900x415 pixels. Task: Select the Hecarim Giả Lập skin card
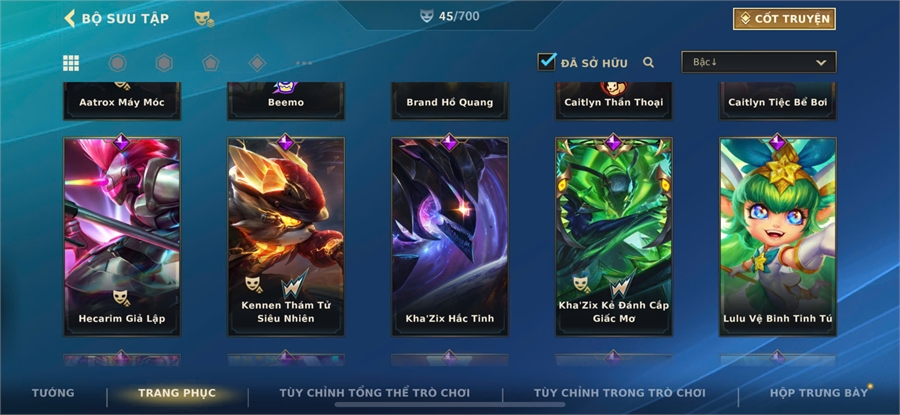122,236
